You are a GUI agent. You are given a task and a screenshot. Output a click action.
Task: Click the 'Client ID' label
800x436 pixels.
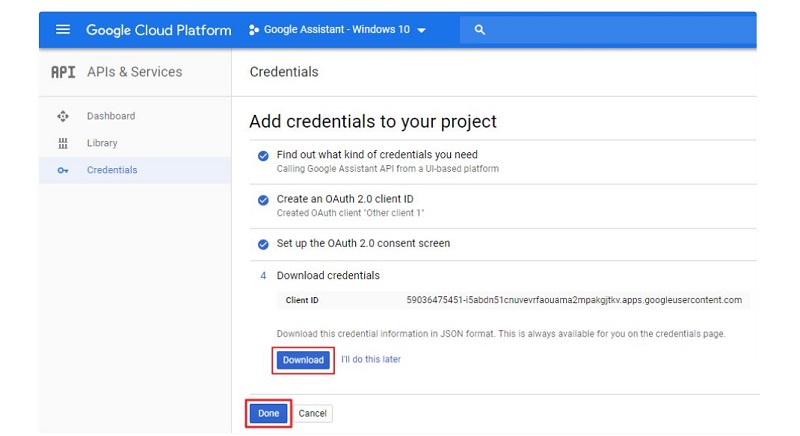(302, 300)
